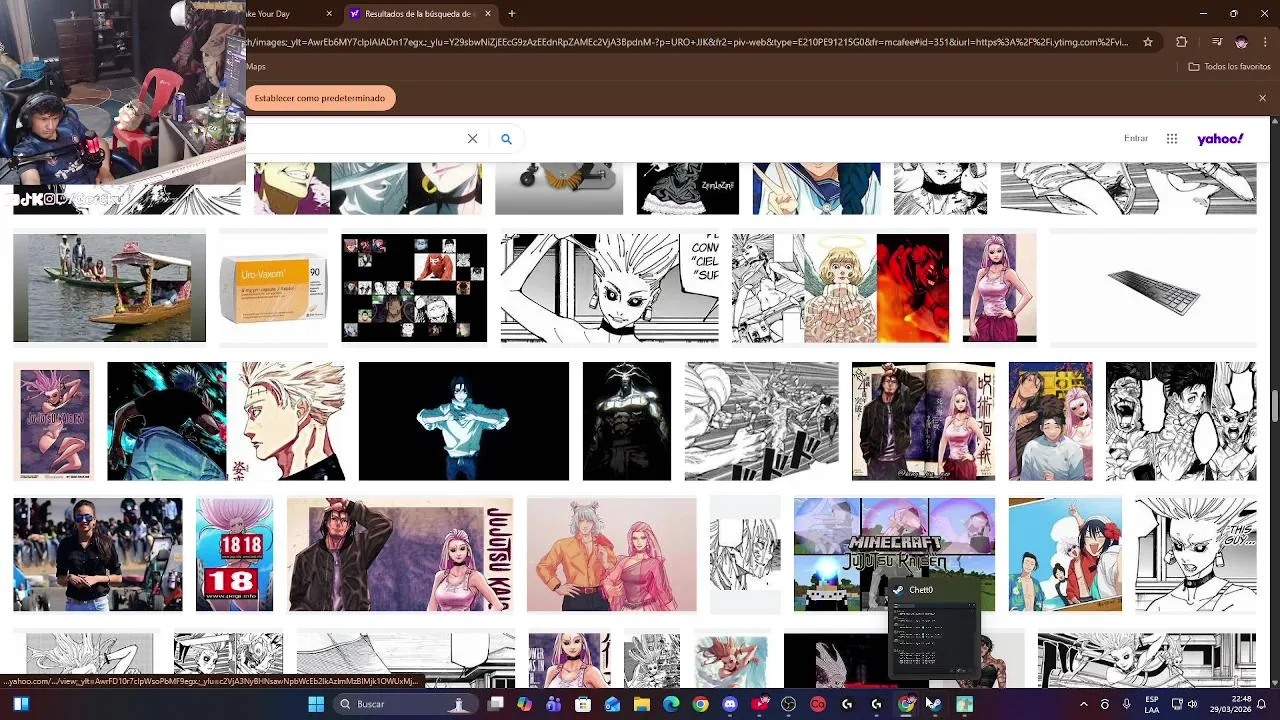Click the 'Entrar' sign-in link

(x=1136, y=139)
